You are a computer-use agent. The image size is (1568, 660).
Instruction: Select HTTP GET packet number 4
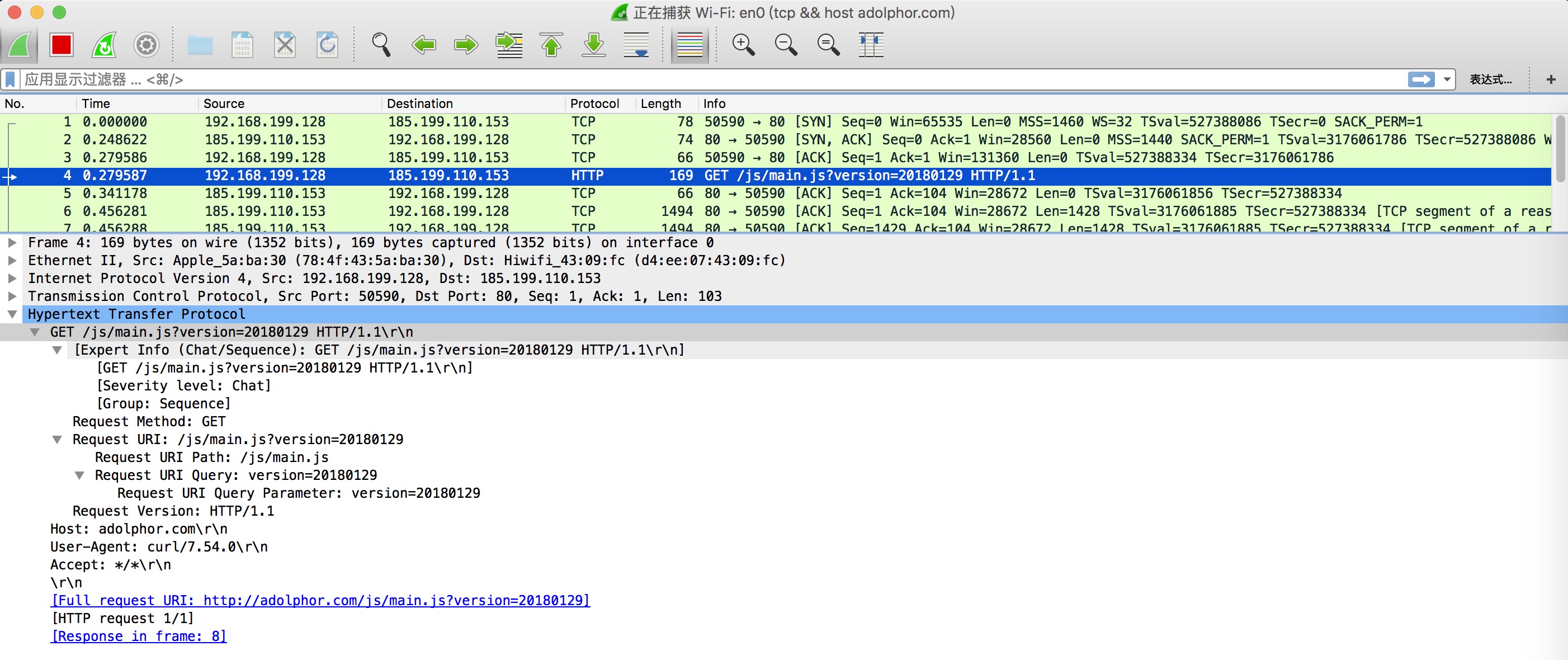coord(776,176)
